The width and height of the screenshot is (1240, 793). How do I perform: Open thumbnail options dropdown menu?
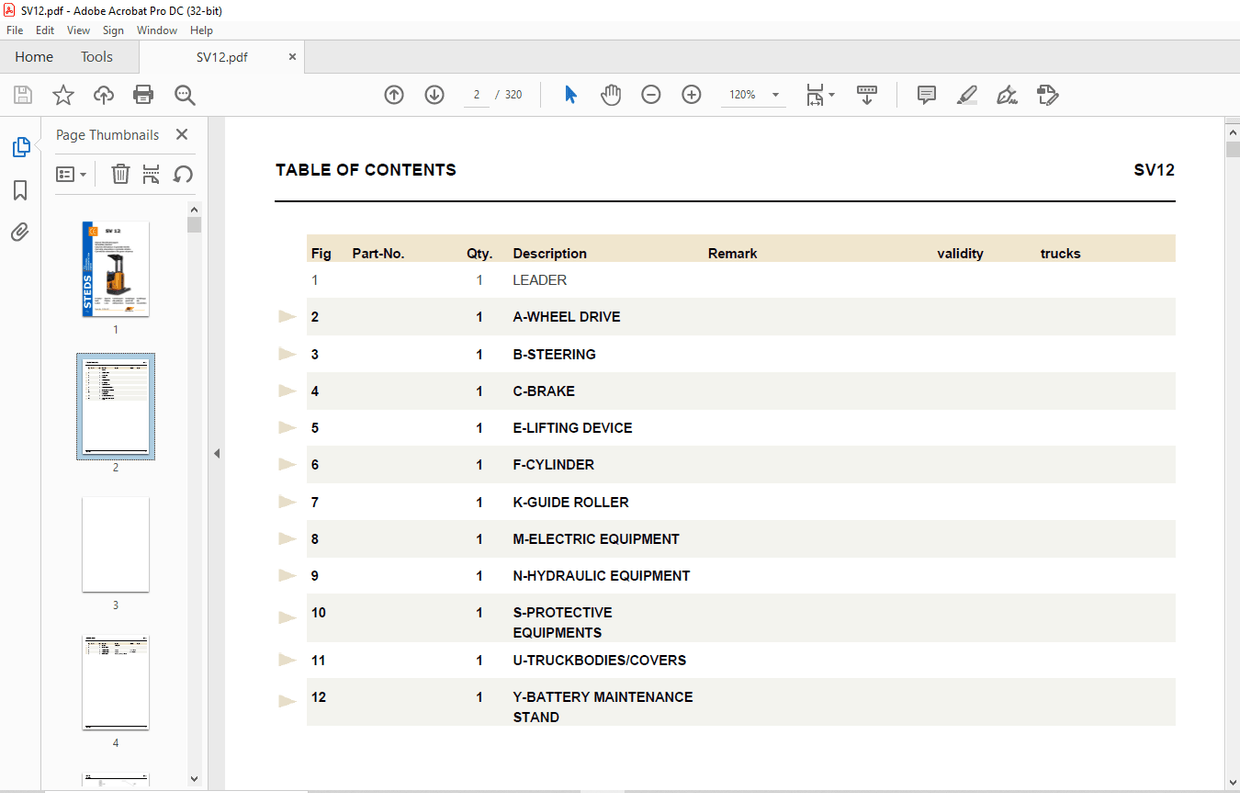pos(71,174)
